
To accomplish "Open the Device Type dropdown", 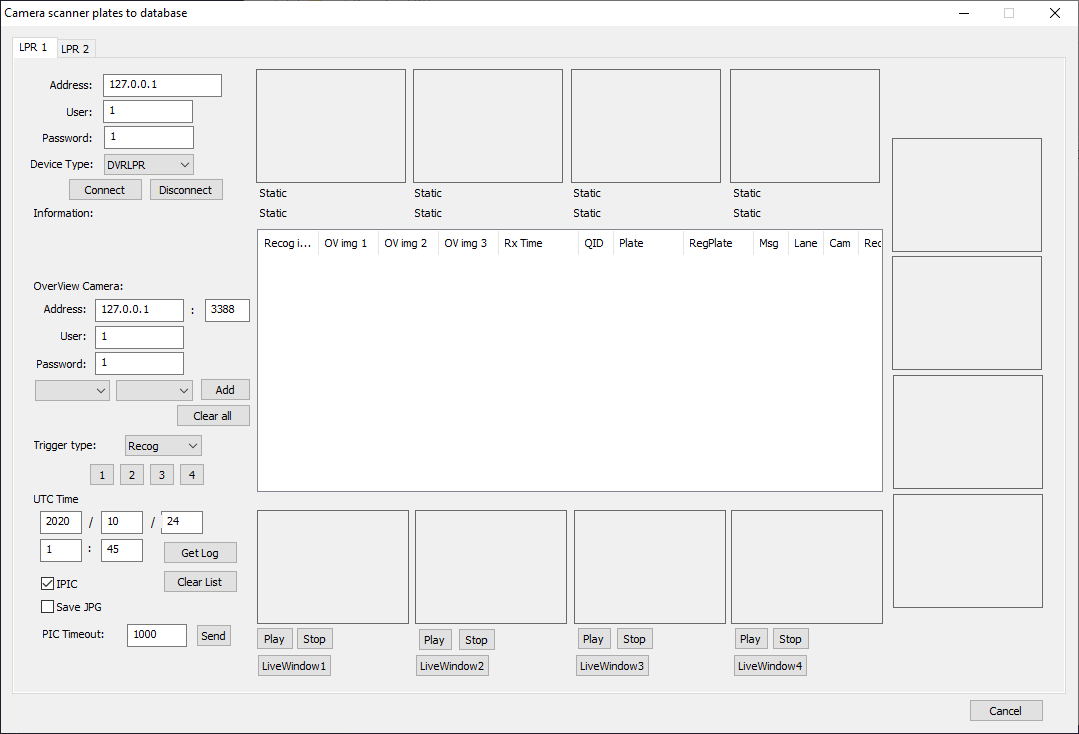I will pos(148,164).
